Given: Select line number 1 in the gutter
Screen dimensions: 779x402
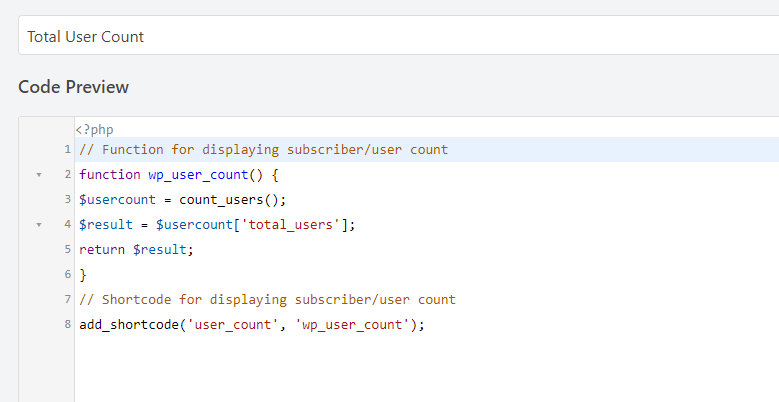Looking at the screenshot, I should [68, 150].
